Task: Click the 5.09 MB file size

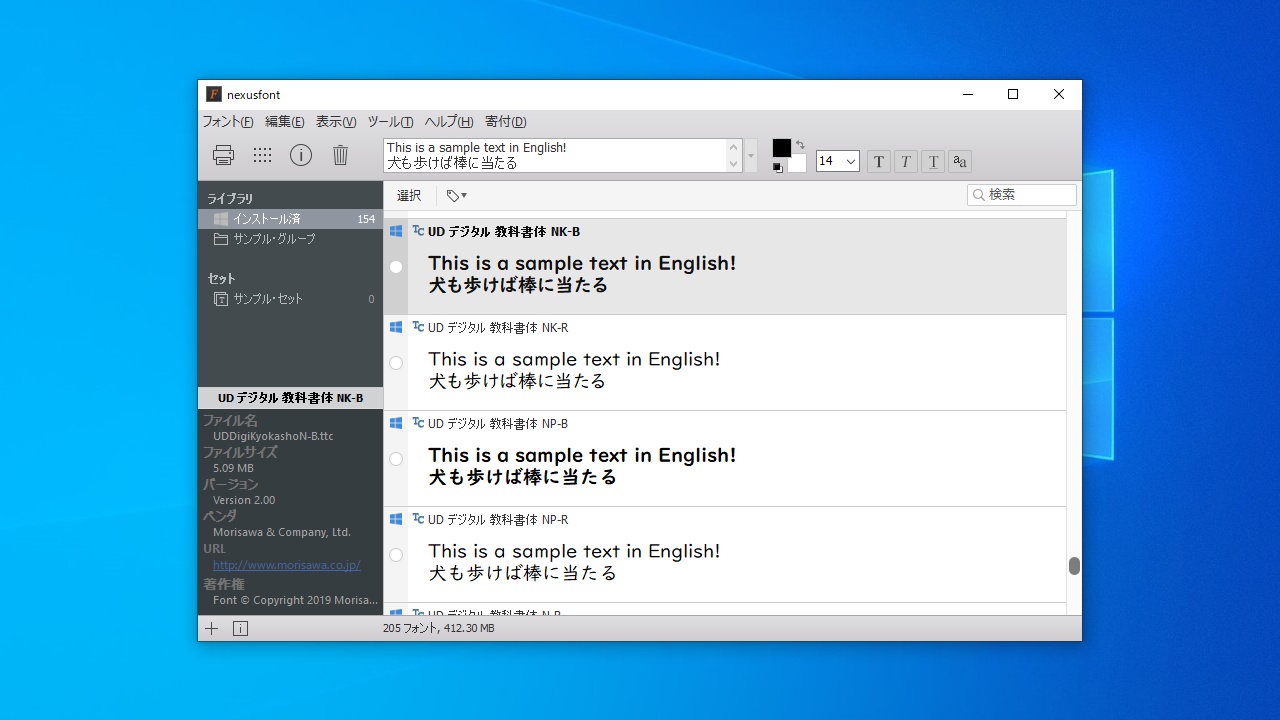Action: tap(233, 468)
